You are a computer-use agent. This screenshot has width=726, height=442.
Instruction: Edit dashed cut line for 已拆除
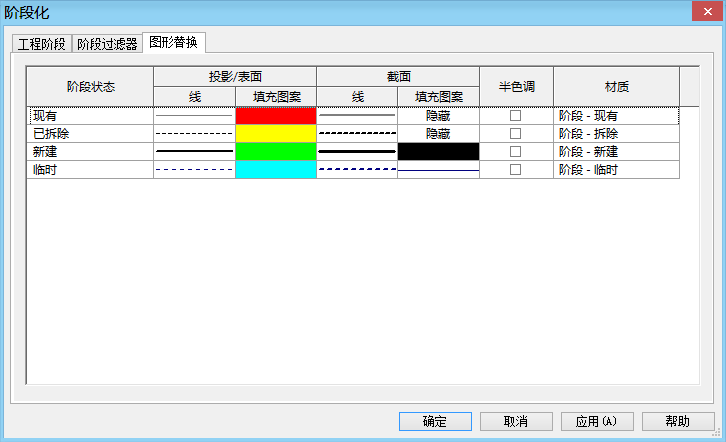pyautogui.click(x=357, y=133)
